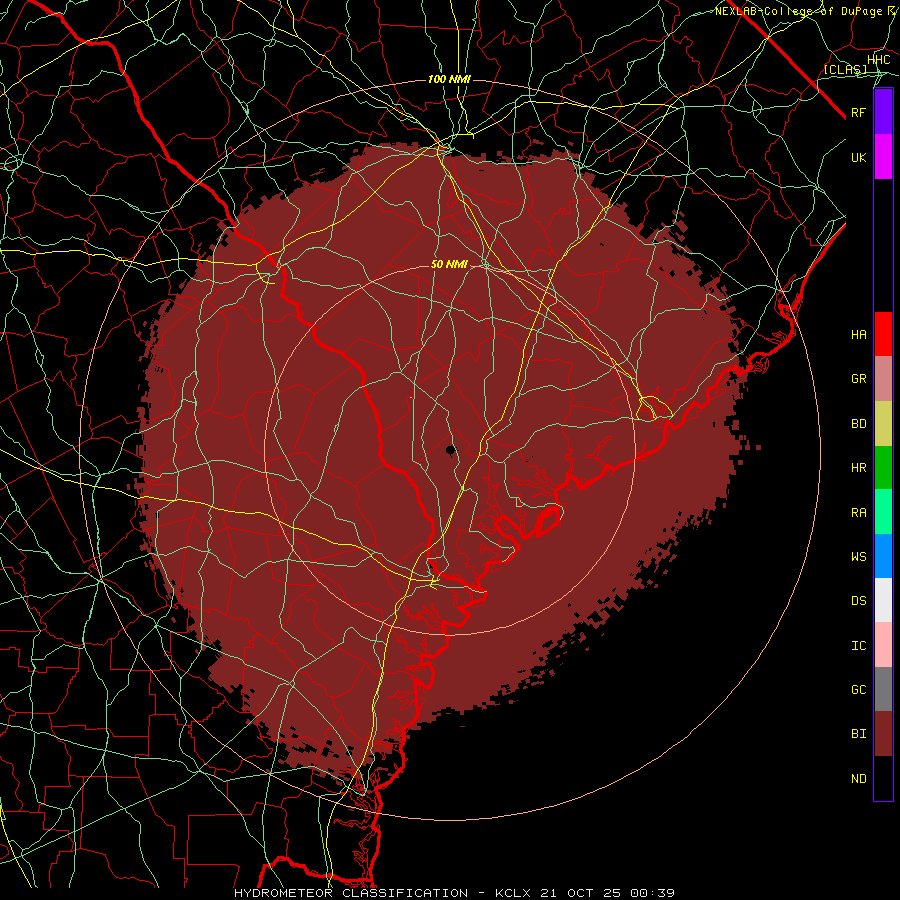Click the '50 NMI' range ring label

pos(449,264)
